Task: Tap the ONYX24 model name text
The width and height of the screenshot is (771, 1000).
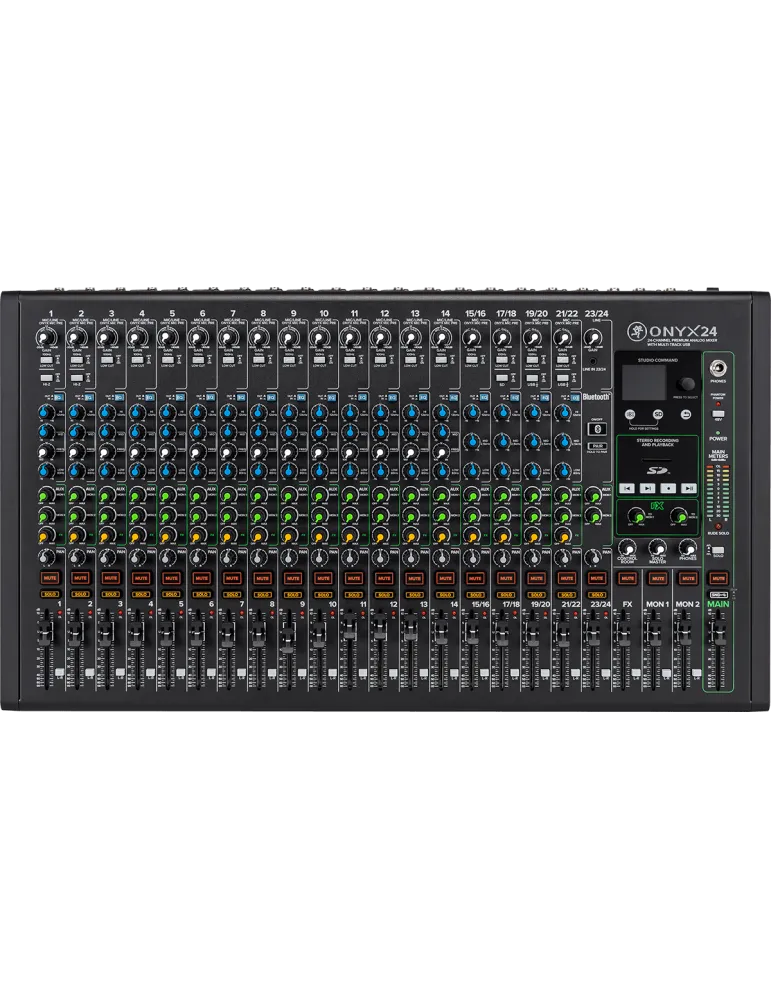Action: click(682, 331)
